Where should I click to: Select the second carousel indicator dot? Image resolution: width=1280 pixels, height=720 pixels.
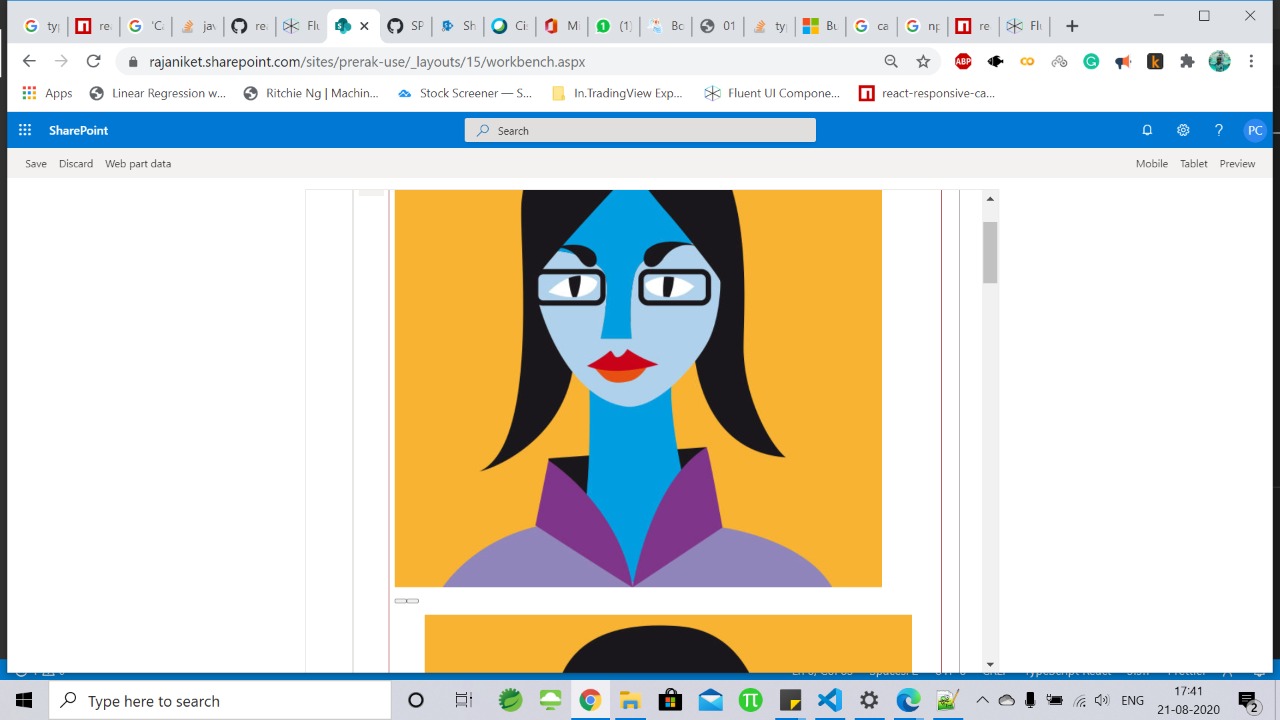click(x=411, y=600)
